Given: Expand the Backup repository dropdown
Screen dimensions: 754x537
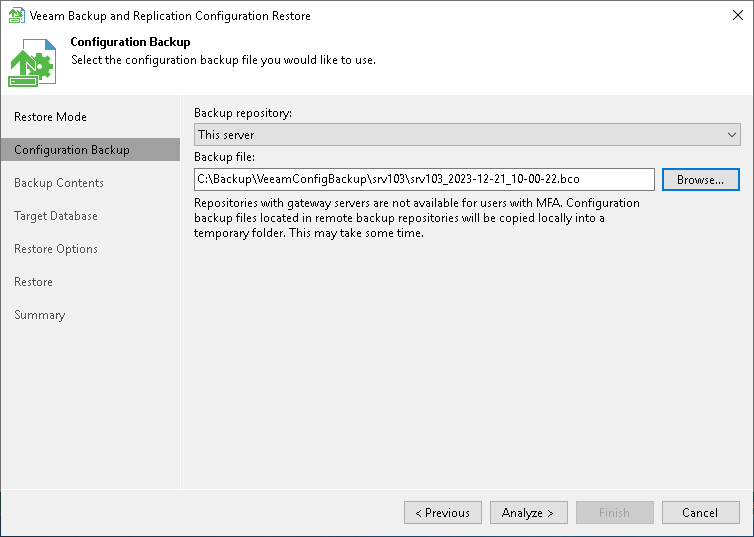Looking at the screenshot, I should point(467,134).
